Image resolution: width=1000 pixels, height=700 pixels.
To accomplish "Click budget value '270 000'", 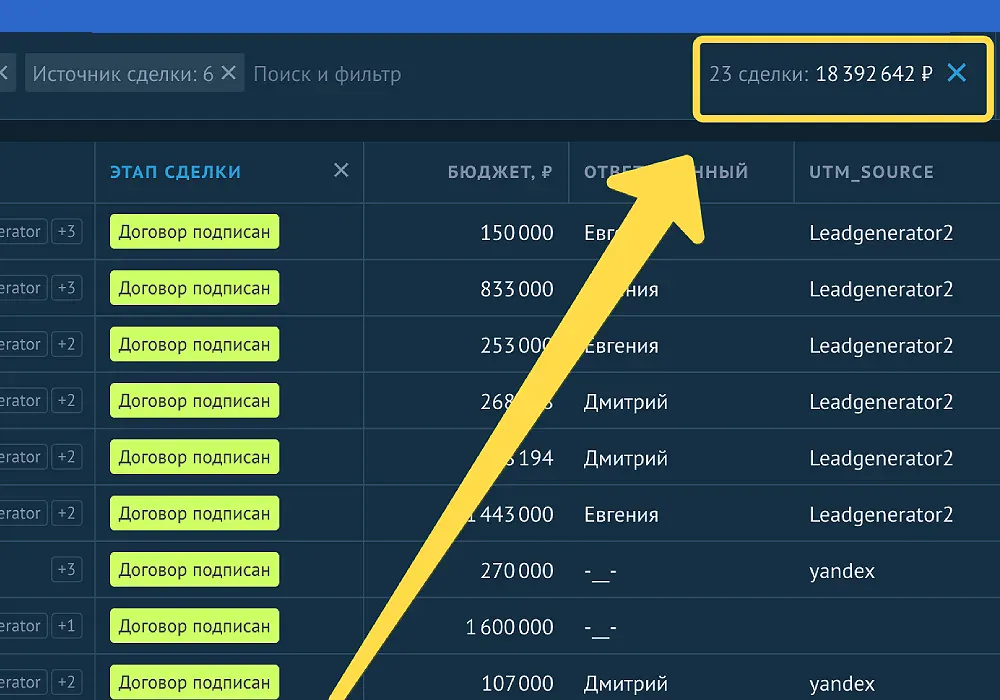I will [517, 571].
